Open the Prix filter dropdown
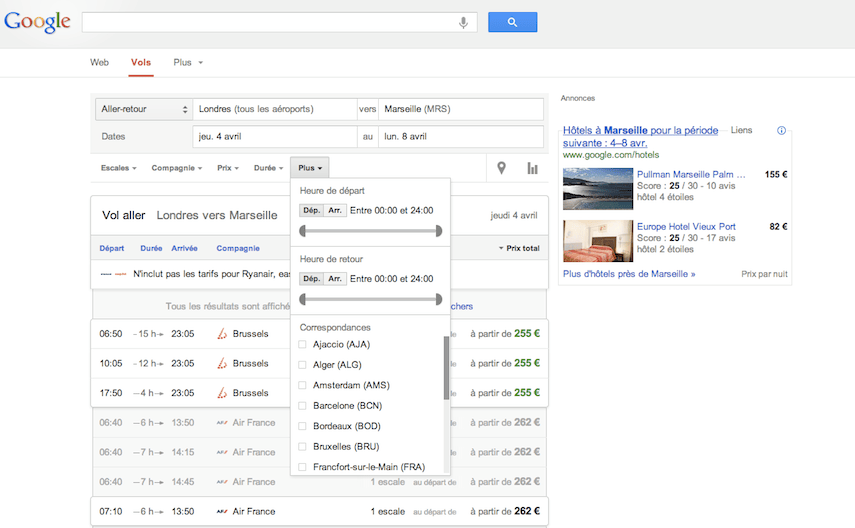This screenshot has height=528, width=855. [x=228, y=168]
